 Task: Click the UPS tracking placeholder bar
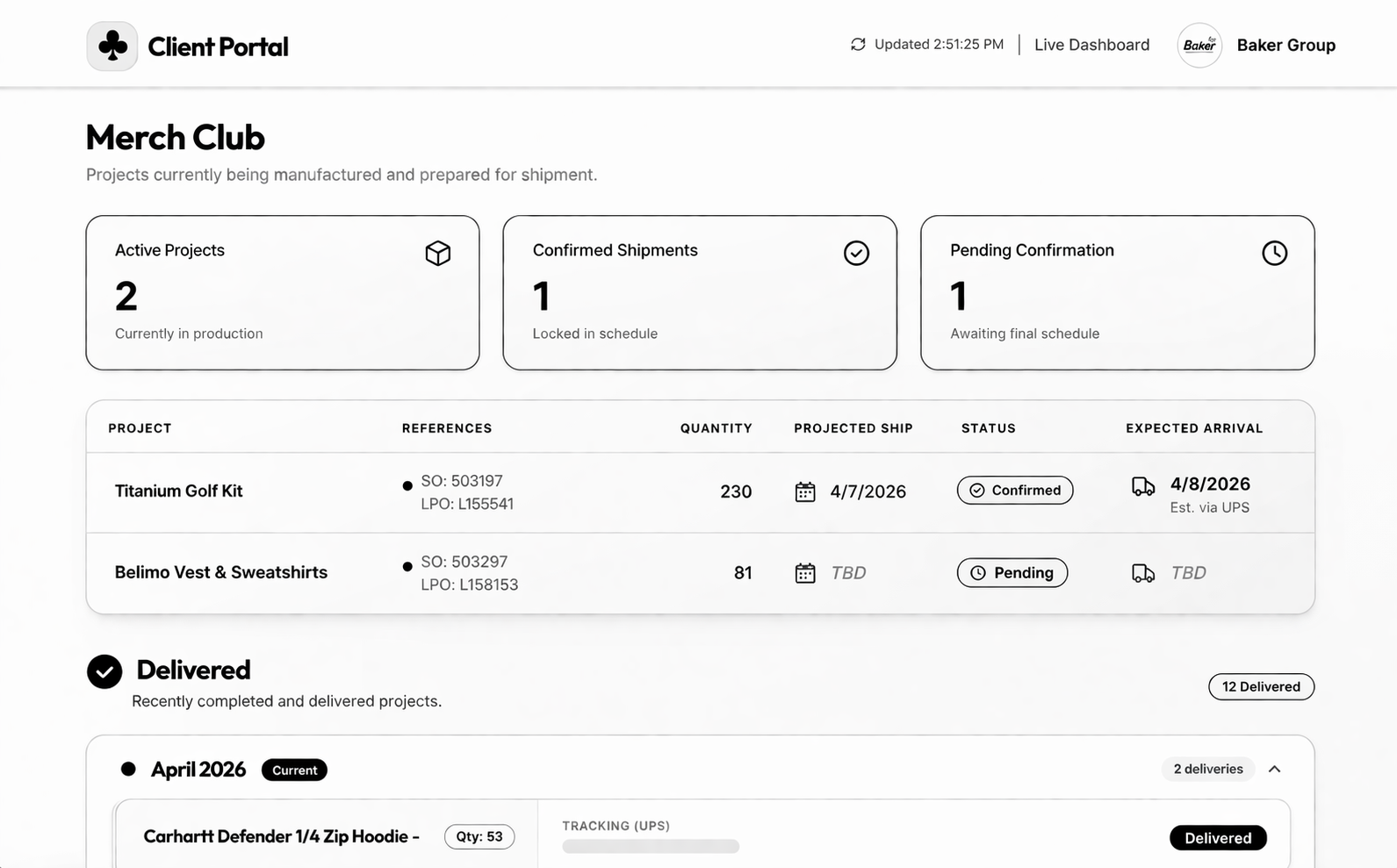pyautogui.click(x=651, y=846)
